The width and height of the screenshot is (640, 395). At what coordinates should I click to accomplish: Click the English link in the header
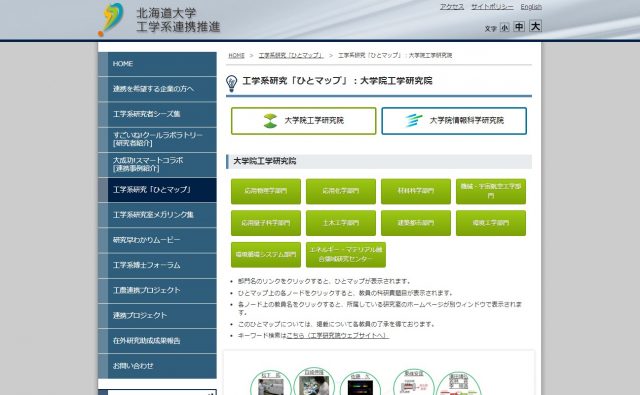coord(531,7)
